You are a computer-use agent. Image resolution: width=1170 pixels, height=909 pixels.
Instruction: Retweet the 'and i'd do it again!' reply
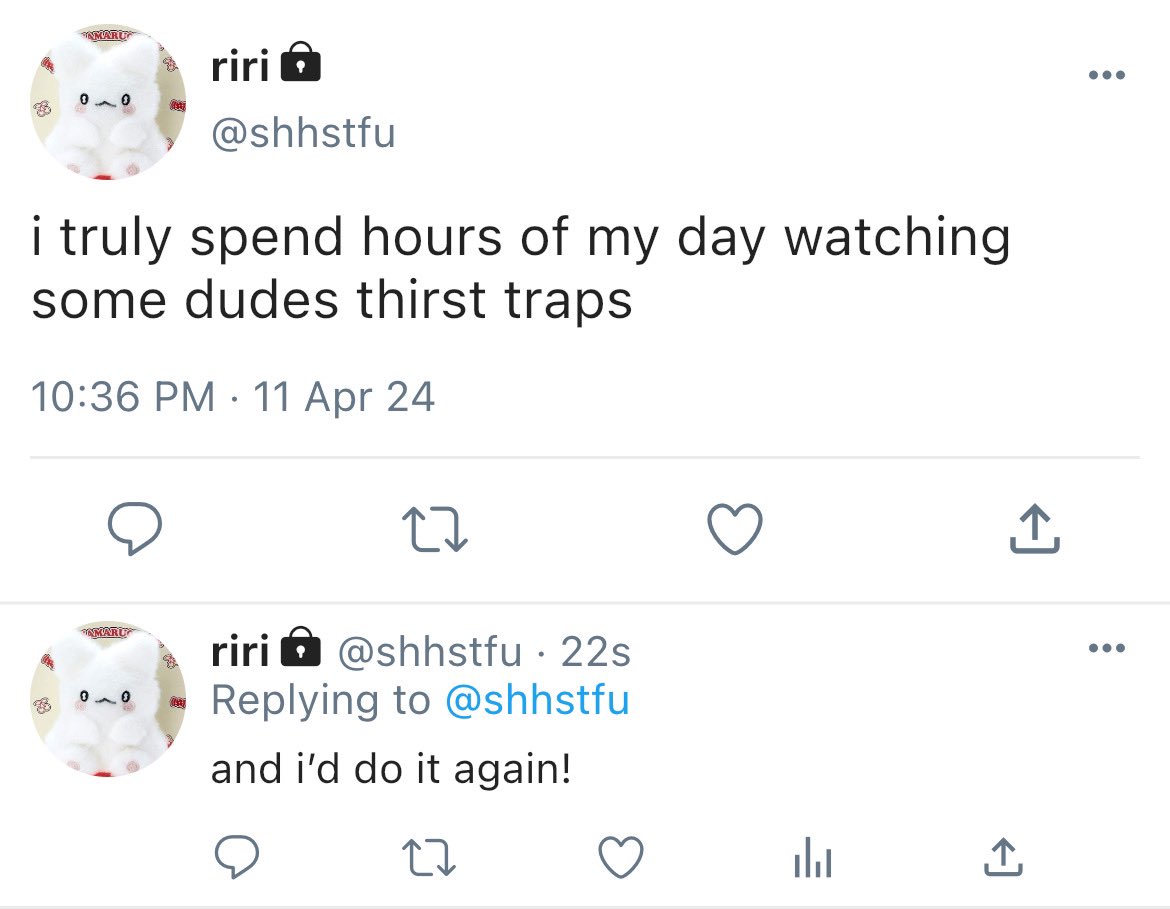429,858
